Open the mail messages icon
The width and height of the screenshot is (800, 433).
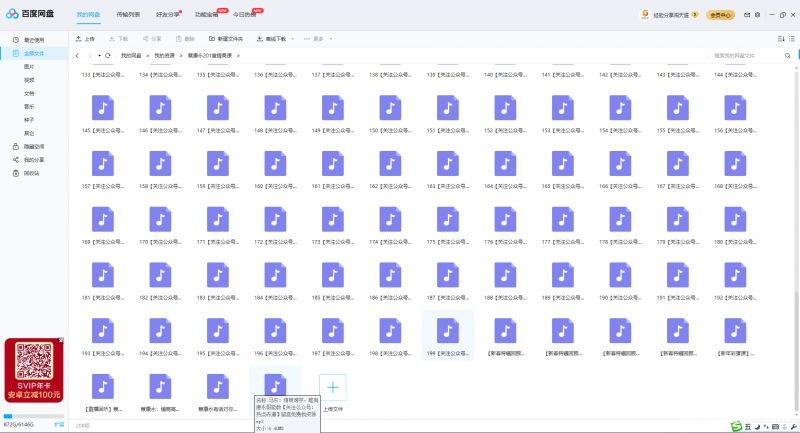coord(747,15)
